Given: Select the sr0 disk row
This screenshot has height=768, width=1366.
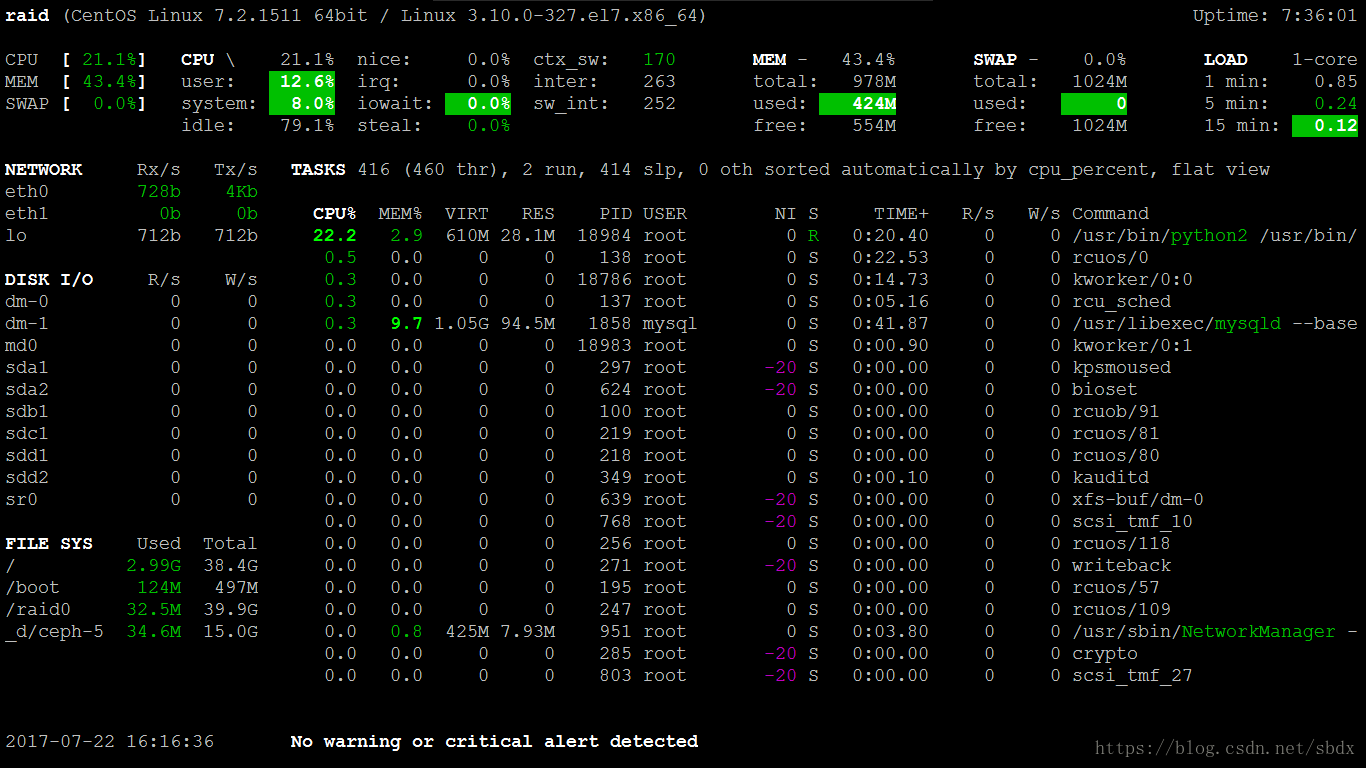Looking at the screenshot, I should pyautogui.click(x=132, y=500).
